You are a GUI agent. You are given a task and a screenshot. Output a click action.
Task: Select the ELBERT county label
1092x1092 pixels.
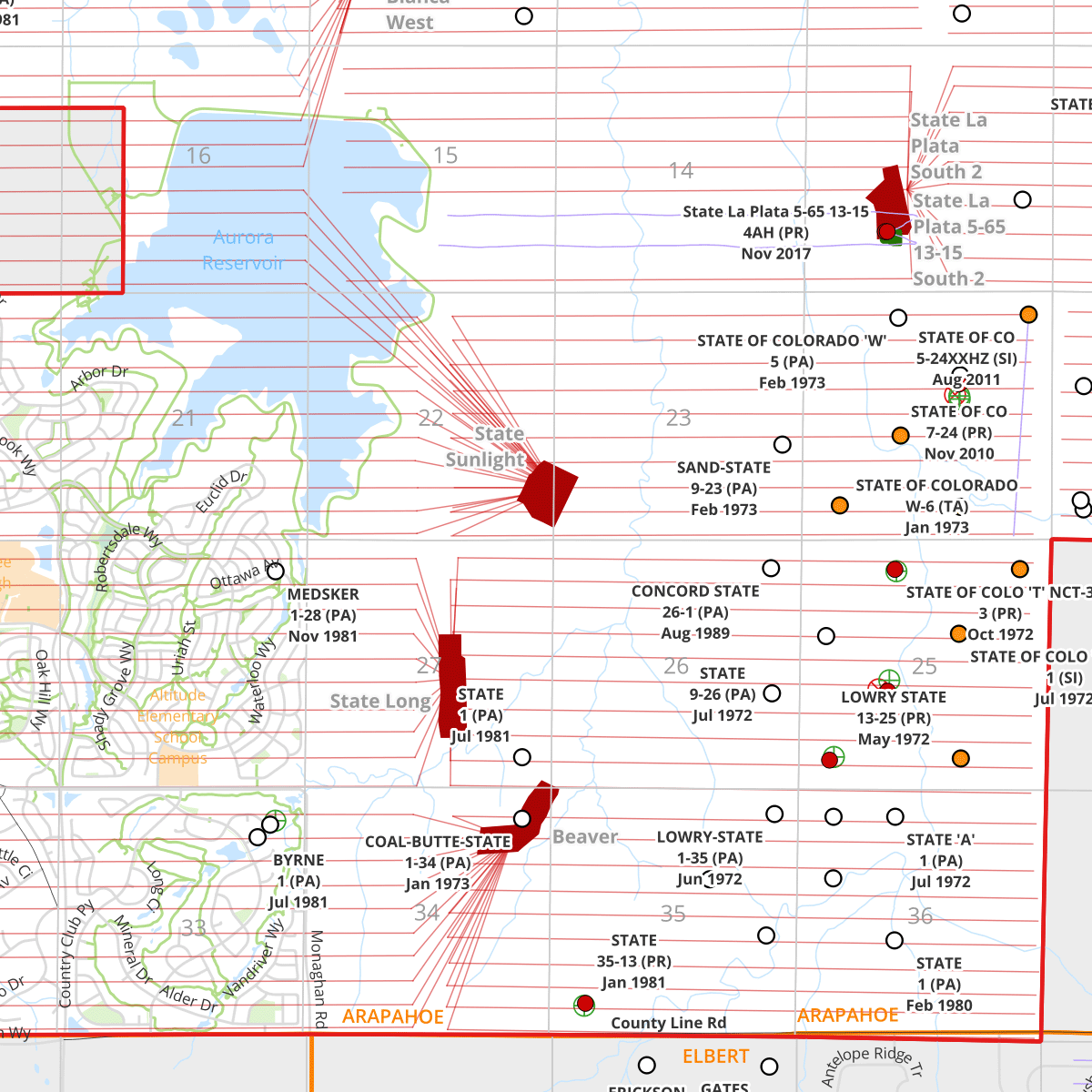tap(715, 1057)
